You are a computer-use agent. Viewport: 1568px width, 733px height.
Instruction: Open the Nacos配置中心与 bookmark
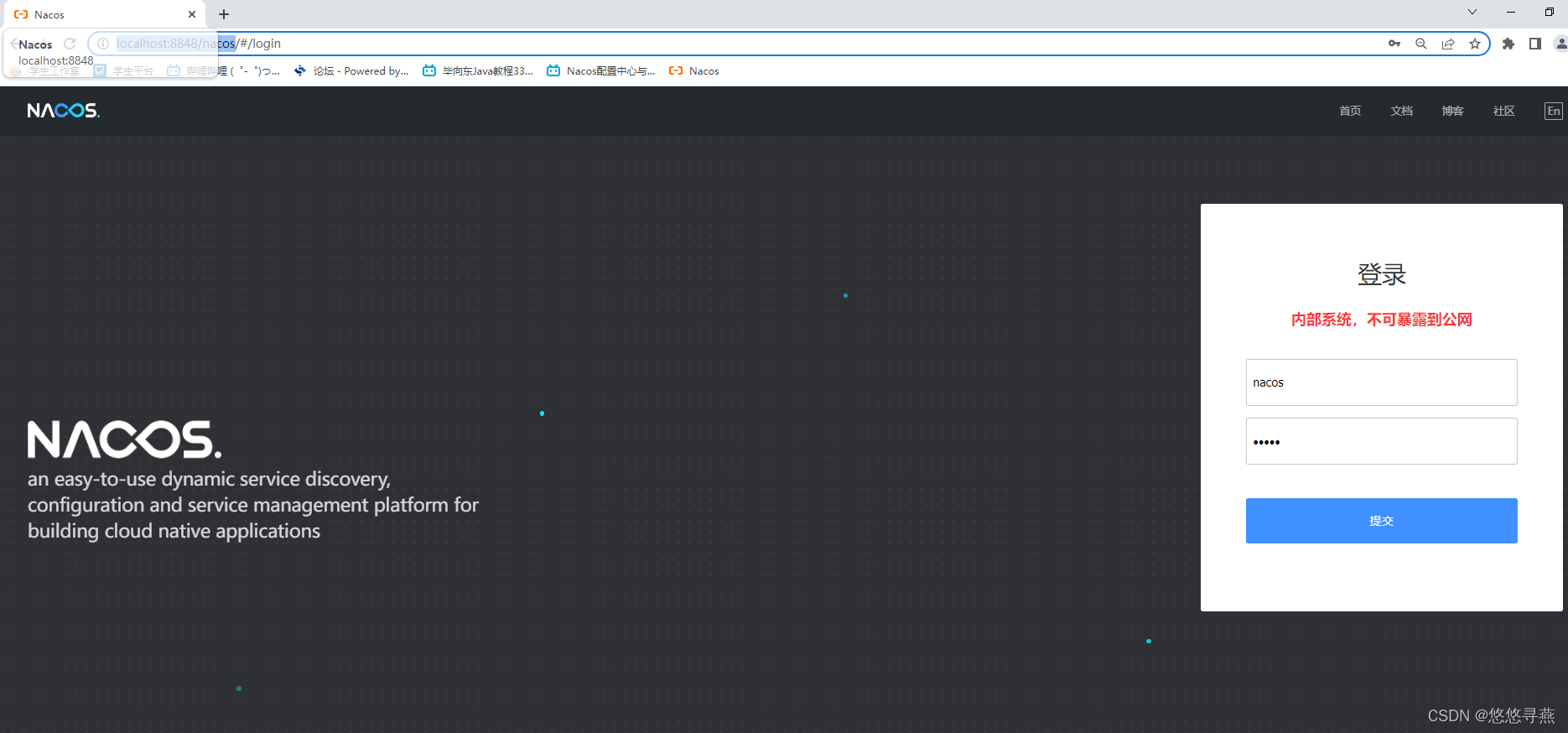[601, 71]
